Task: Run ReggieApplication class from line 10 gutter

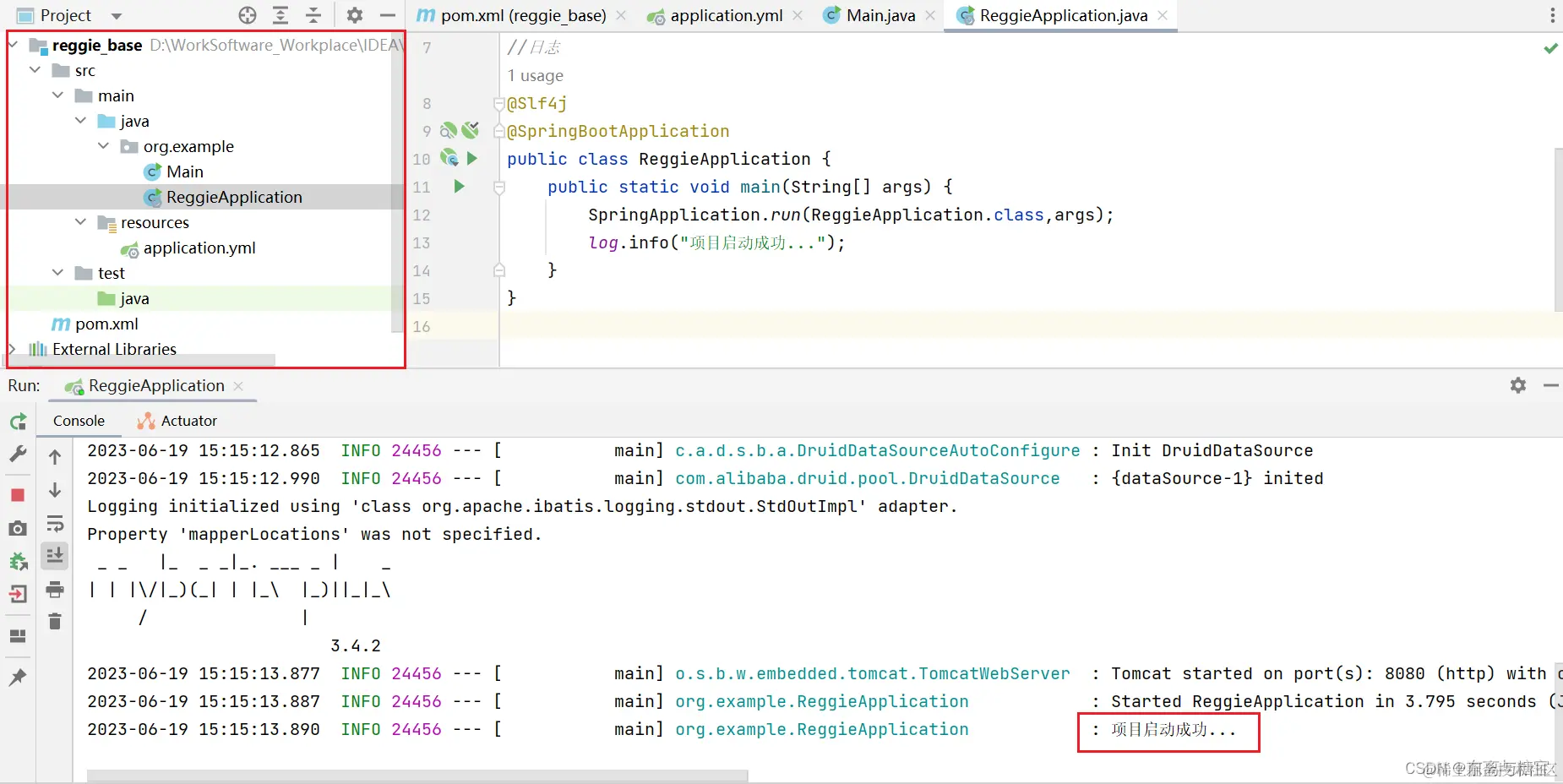Action: point(472,158)
